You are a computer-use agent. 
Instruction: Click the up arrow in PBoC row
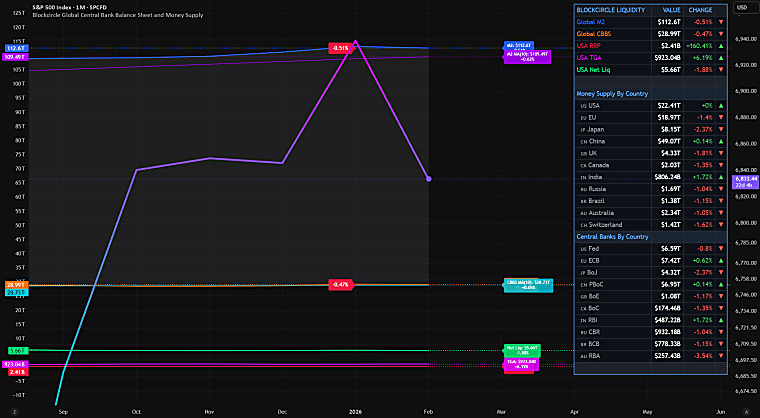[x=721, y=285]
